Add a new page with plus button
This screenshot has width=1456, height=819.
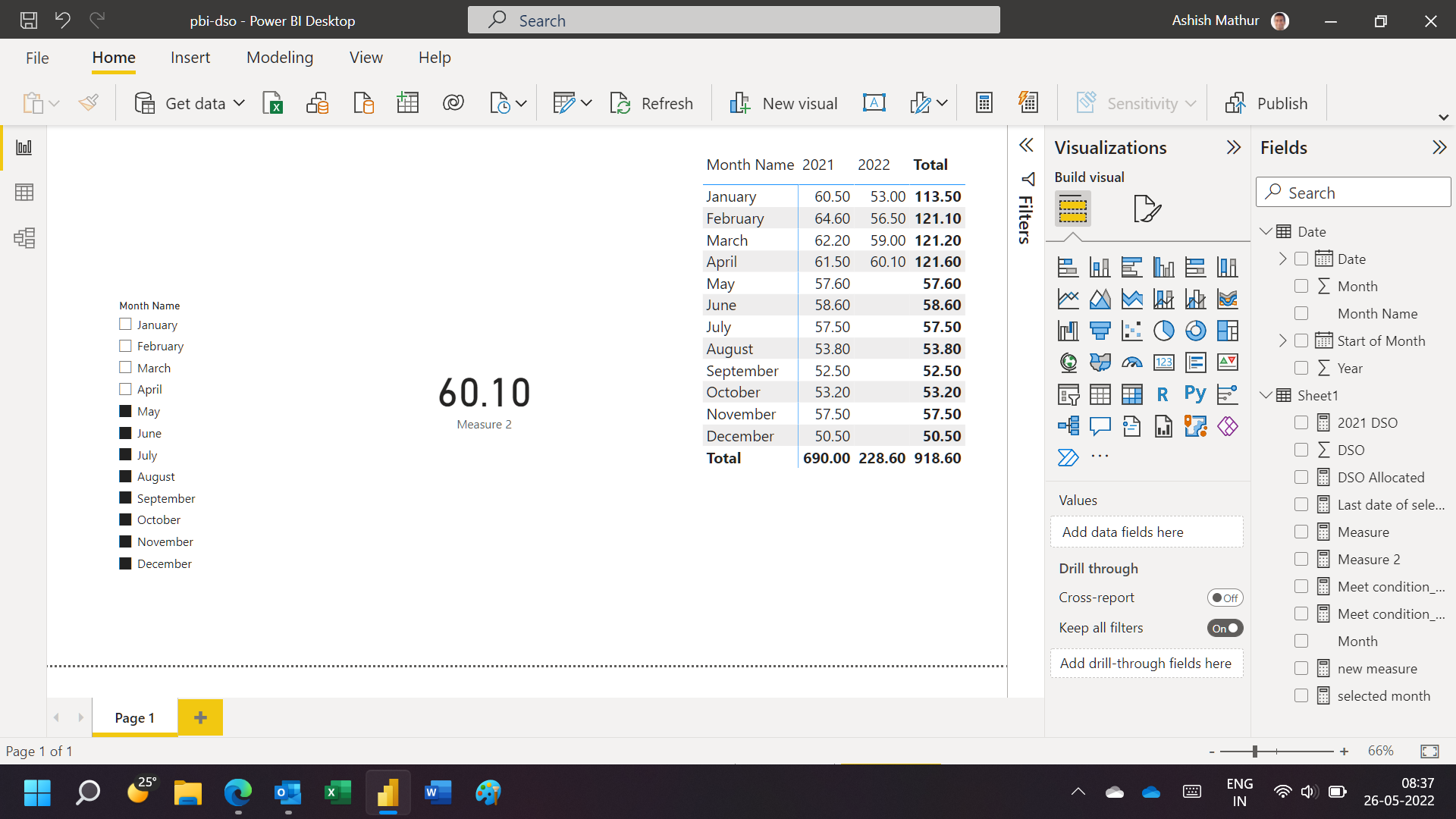200,717
